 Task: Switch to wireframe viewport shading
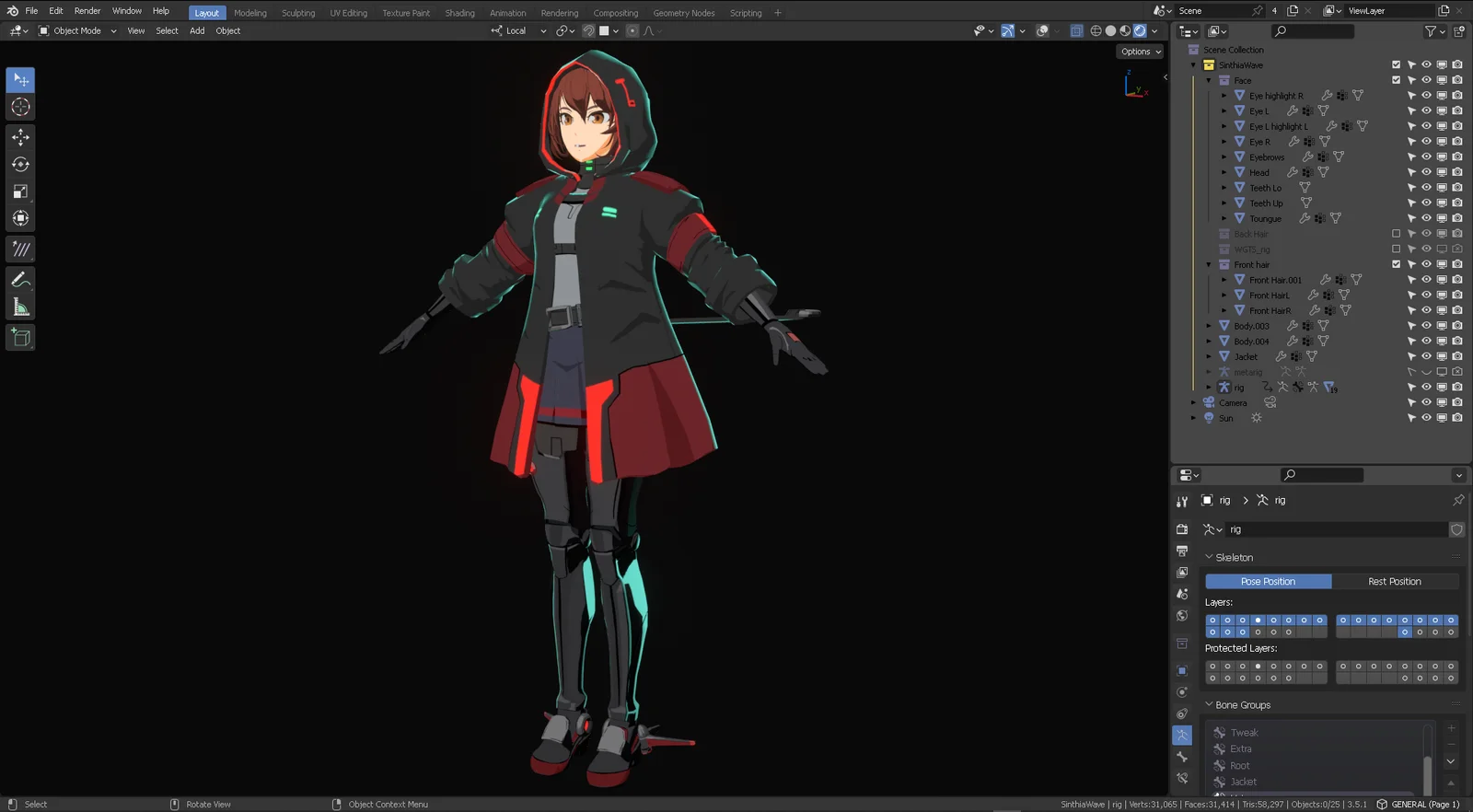(1096, 30)
